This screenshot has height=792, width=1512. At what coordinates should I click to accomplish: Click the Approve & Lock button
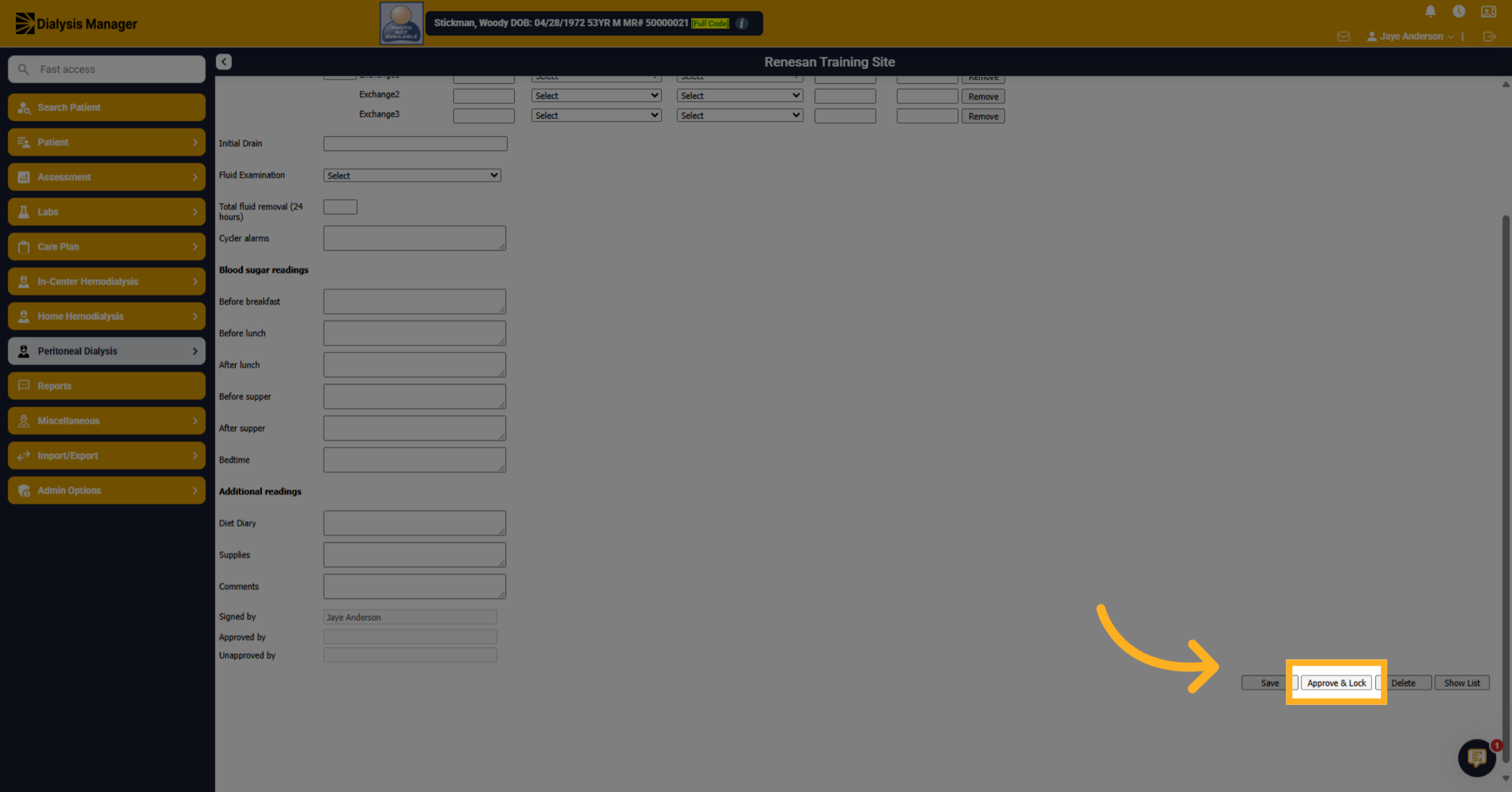point(1336,683)
